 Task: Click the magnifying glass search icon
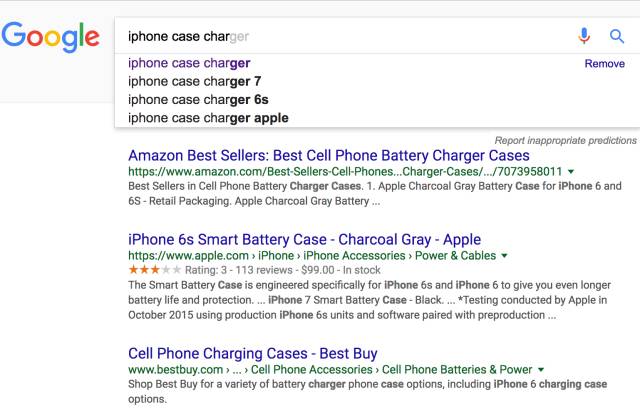pos(617,36)
